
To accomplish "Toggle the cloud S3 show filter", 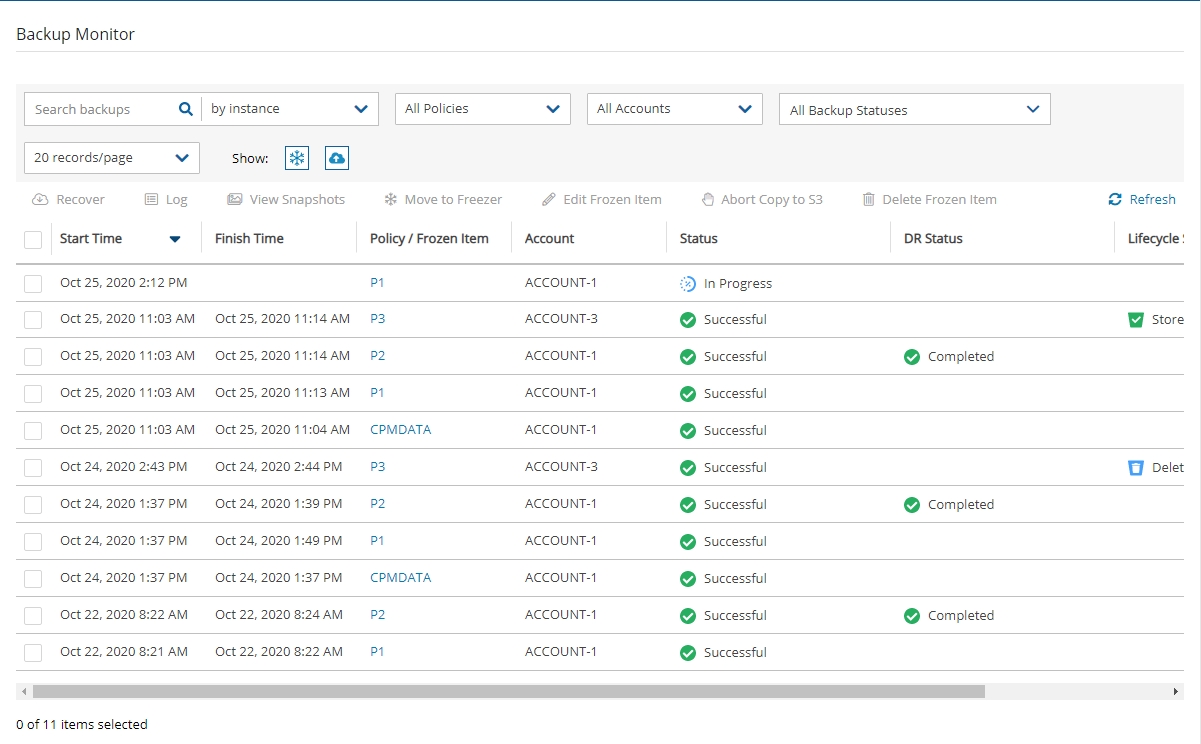I will pyautogui.click(x=337, y=158).
